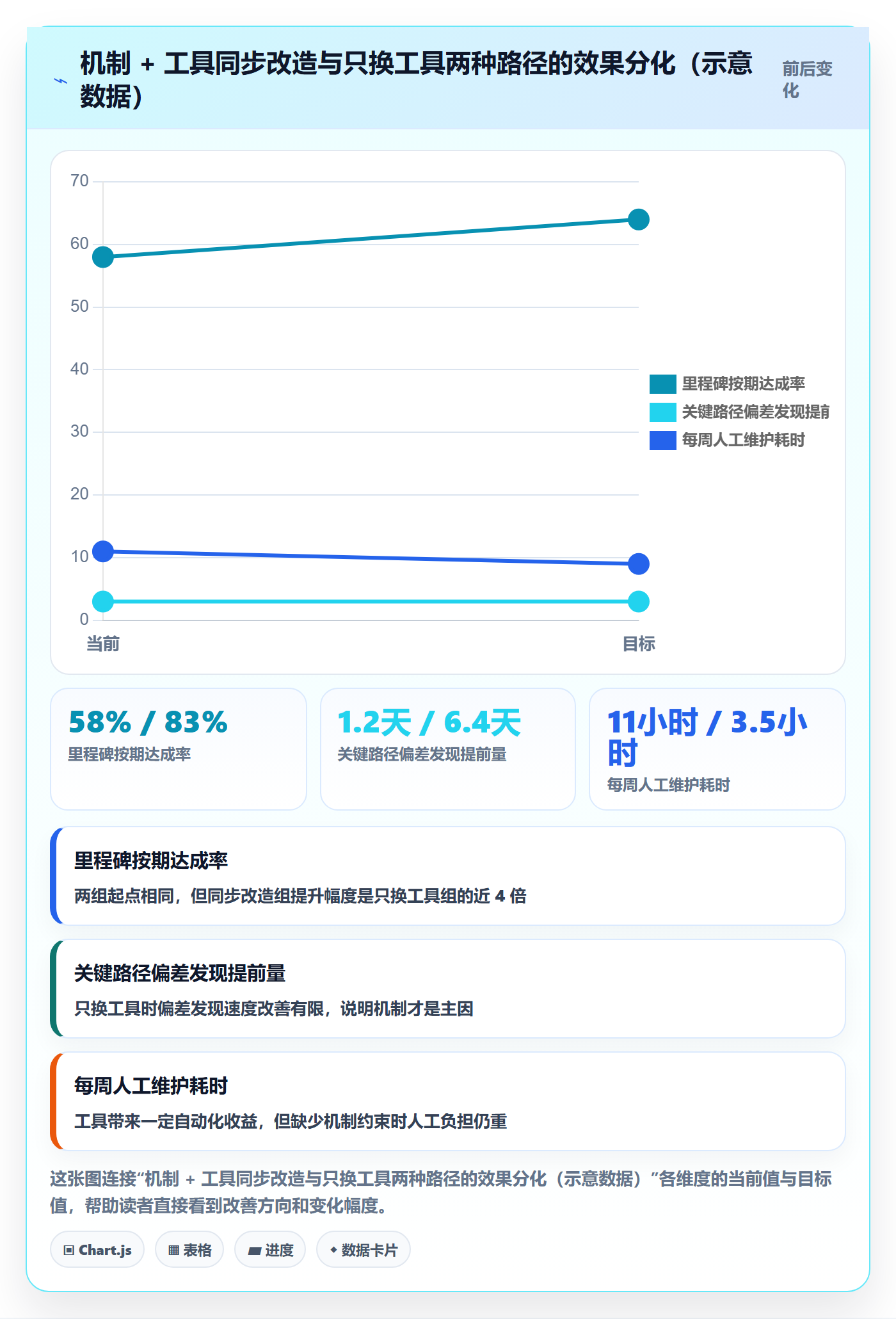Image resolution: width=896 pixels, height=1319 pixels.
Task: Click the 每周人工维护耗时 目标 data point at 9
Action: click(639, 564)
